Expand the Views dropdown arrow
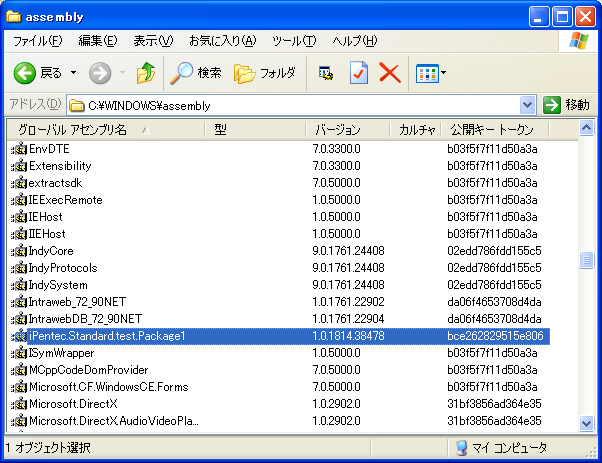The width and height of the screenshot is (602, 463). (x=443, y=73)
